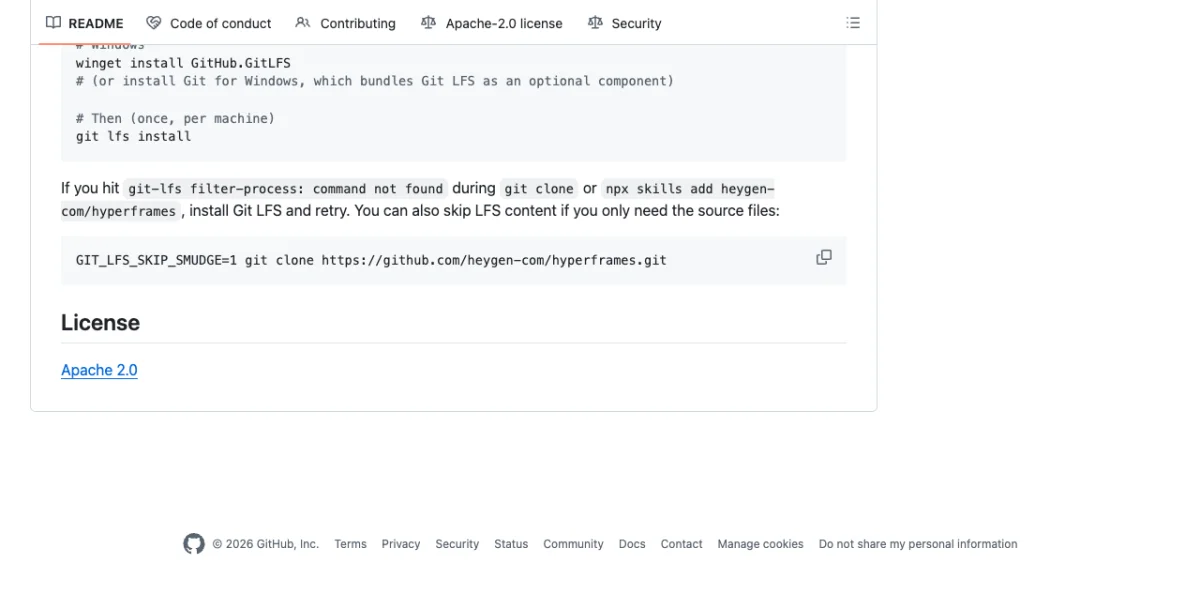The image size is (1200, 594).
Task: Click the Code of conduct heart icon
Action: pos(153,23)
